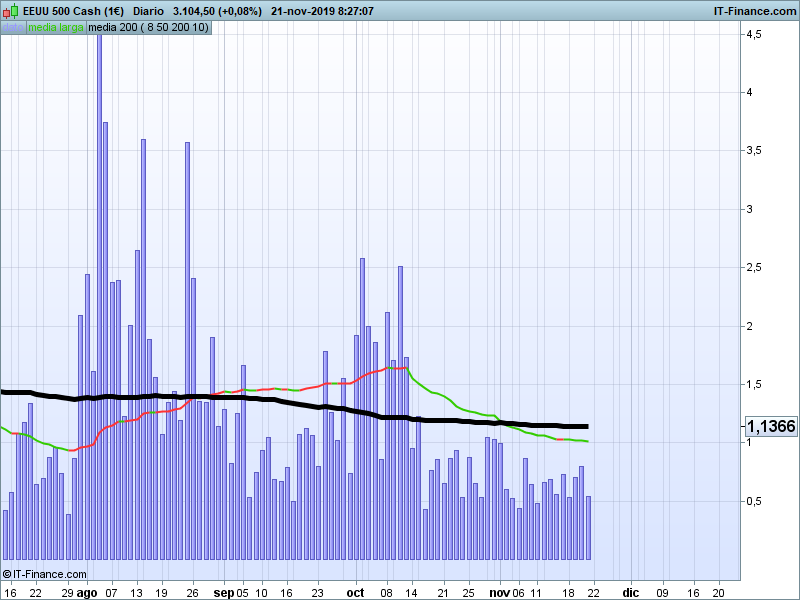Select the 'media larga' indicator label
800x600 pixels.
click(56, 27)
